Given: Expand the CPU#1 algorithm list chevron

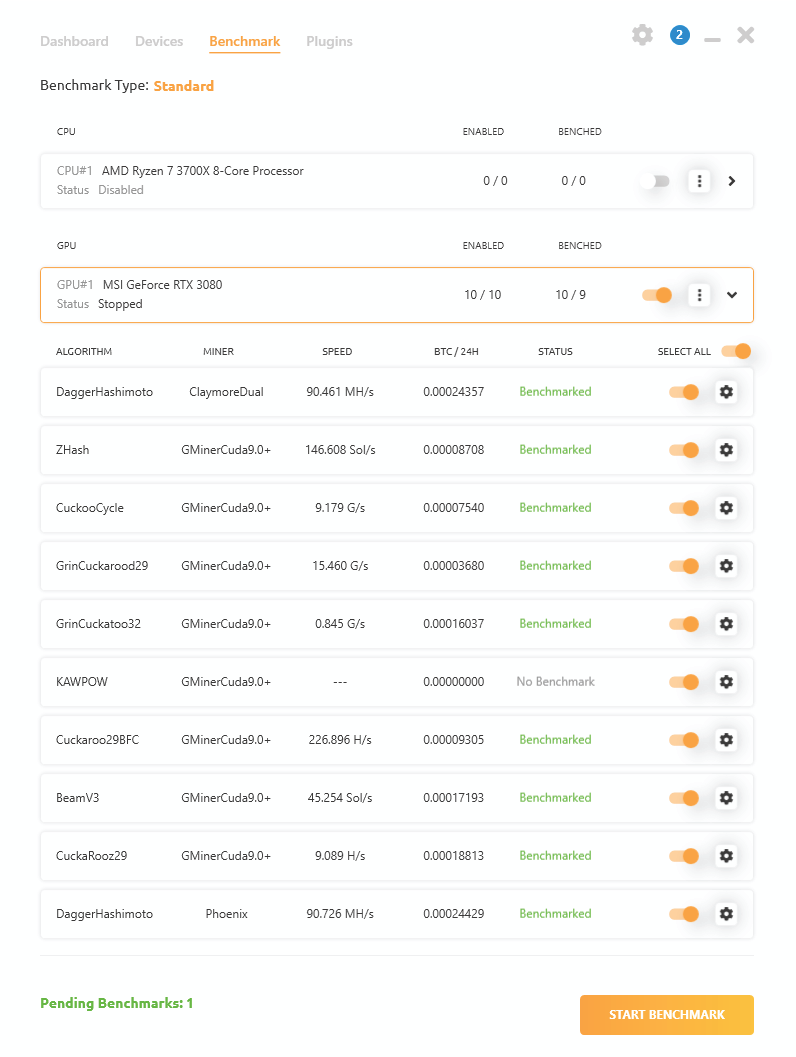Looking at the screenshot, I should coord(731,181).
